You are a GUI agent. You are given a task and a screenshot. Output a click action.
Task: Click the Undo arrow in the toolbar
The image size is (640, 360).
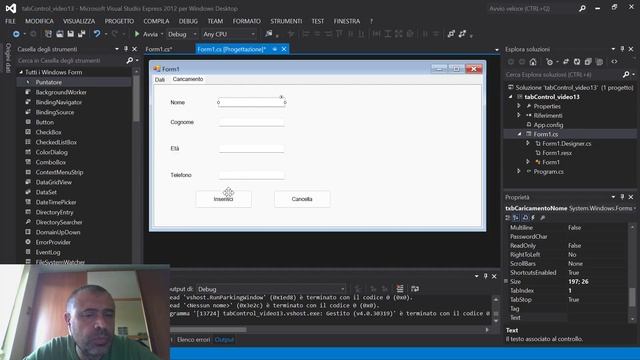97,34
